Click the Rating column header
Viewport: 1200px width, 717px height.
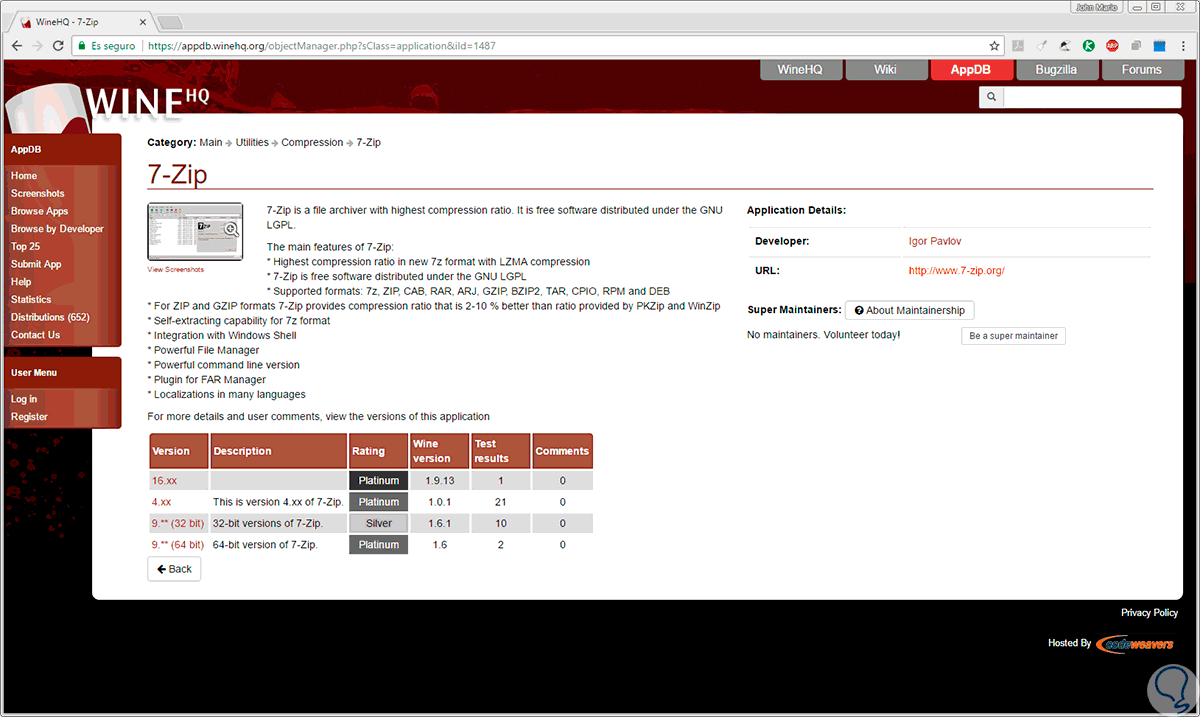coord(379,451)
